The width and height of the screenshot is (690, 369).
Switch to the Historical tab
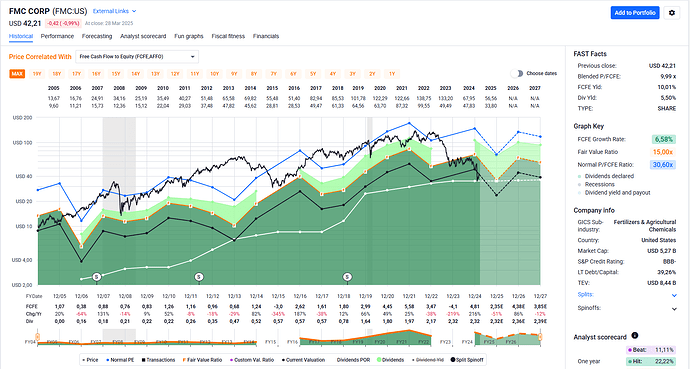(x=21, y=36)
